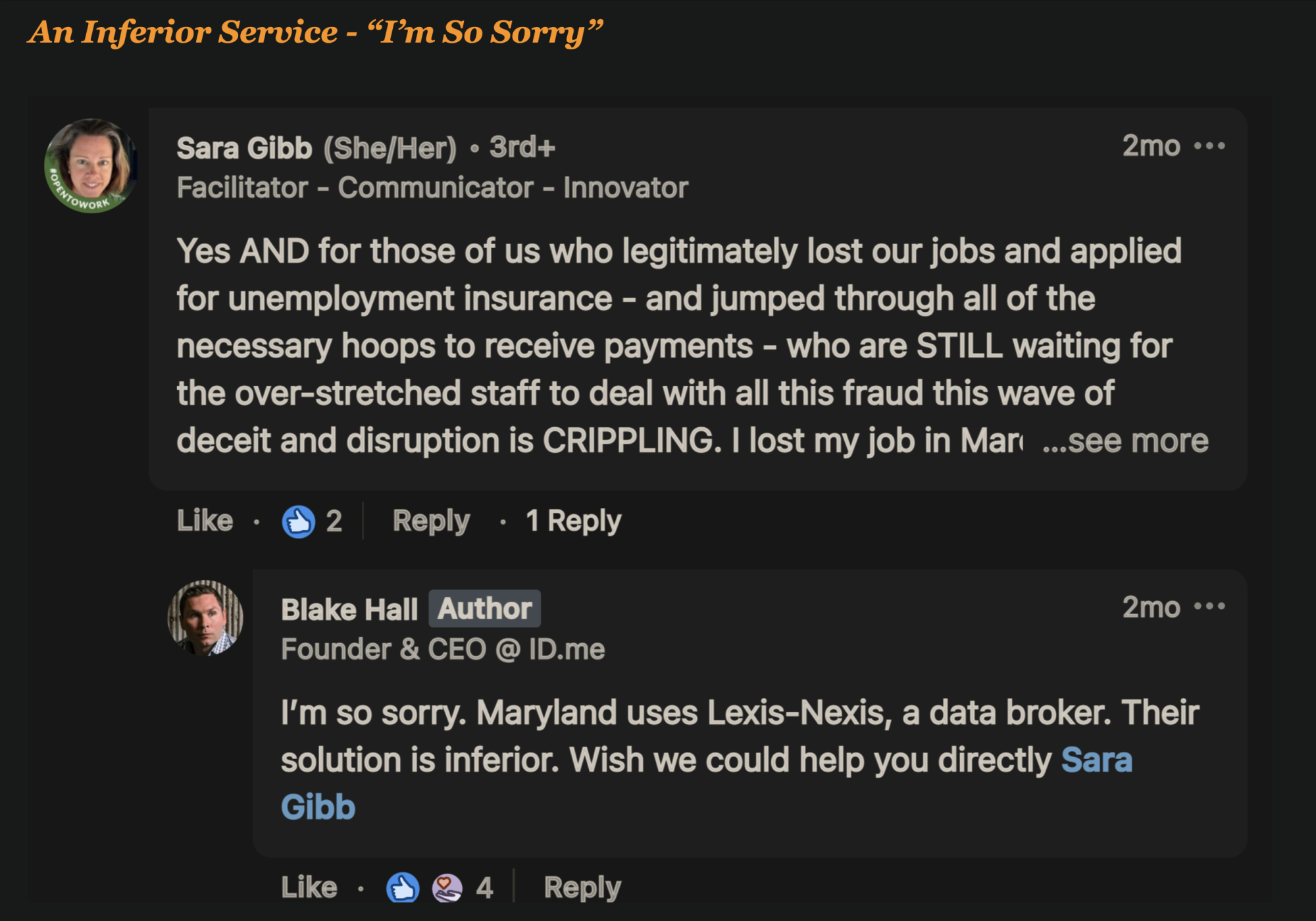Expand comment with "…see more"

pos(1126,441)
